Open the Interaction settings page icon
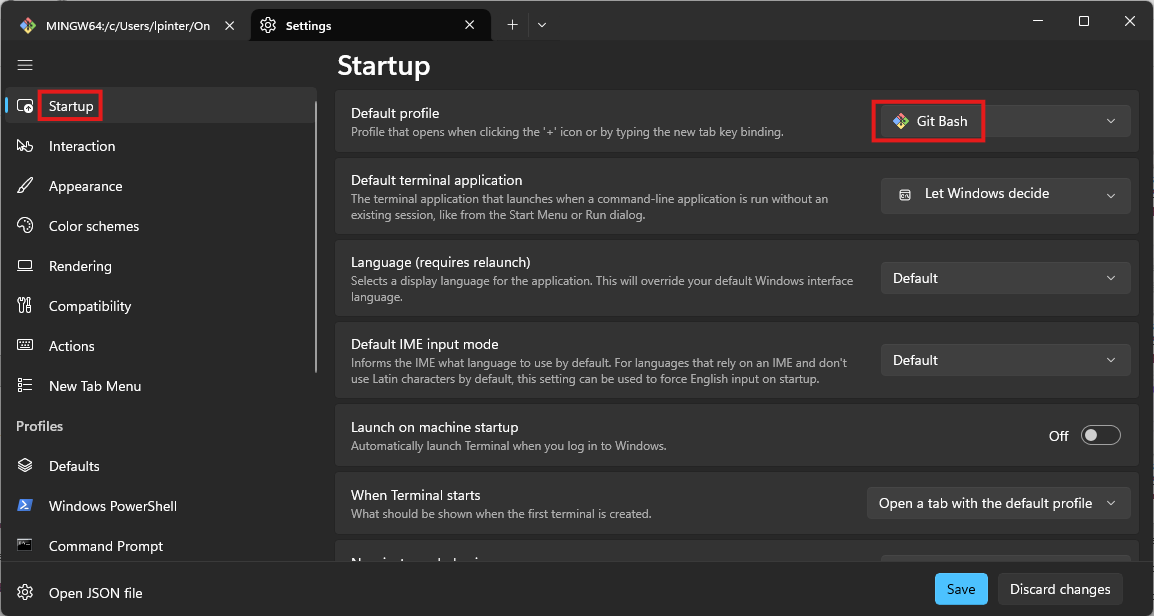The height and width of the screenshot is (616, 1154). 26,146
